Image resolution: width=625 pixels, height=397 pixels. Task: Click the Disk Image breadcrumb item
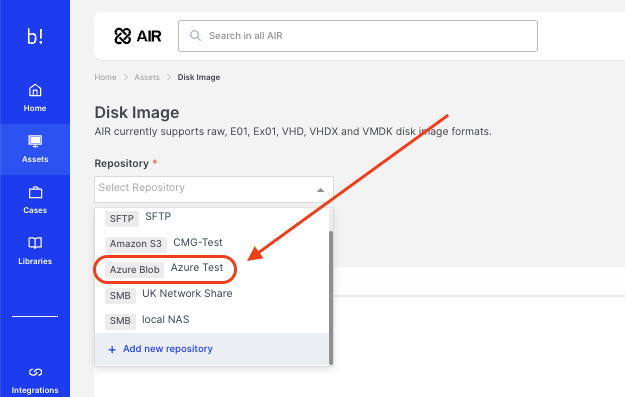point(199,77)
